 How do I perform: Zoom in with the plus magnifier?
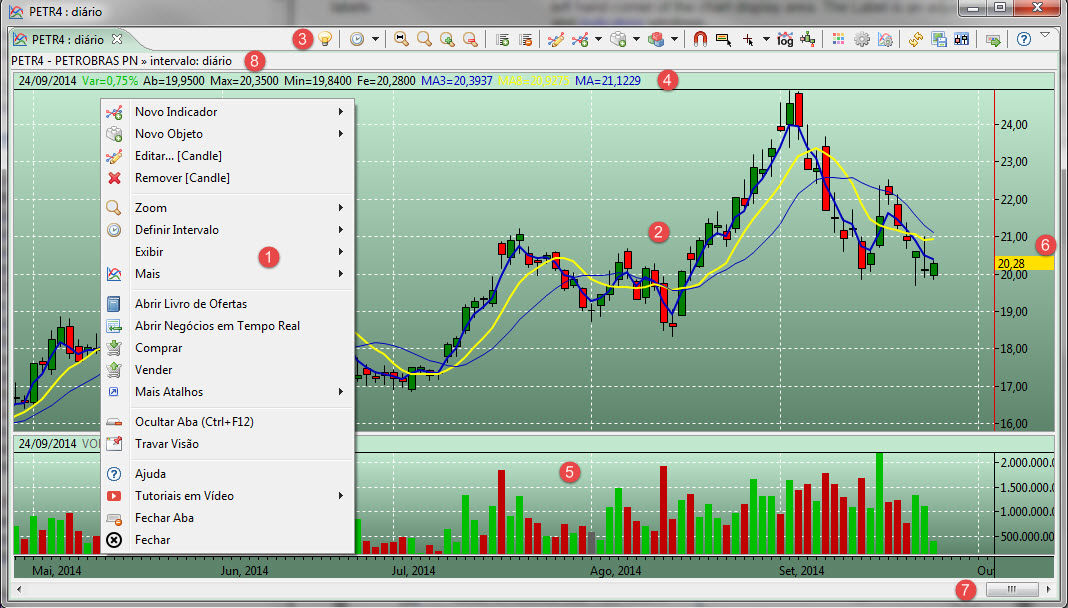447,39
